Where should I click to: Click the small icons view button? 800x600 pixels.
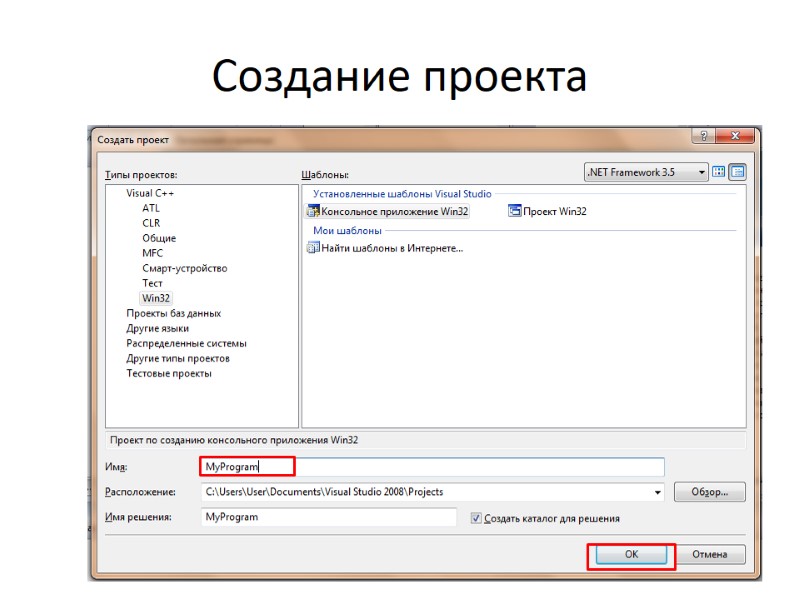point(738,172)
